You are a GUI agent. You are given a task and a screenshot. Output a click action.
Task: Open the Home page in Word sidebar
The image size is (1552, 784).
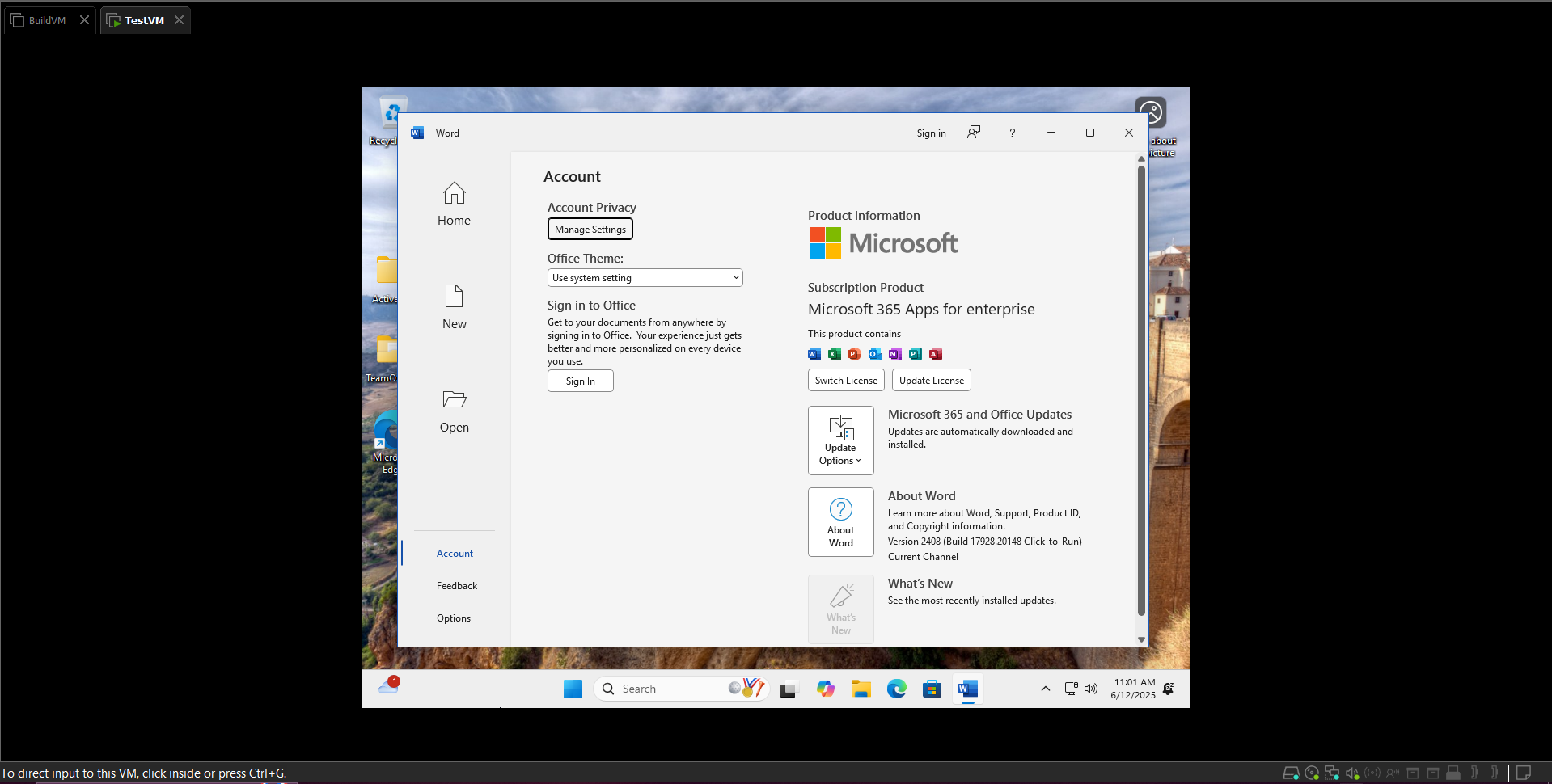click(454, 203)
